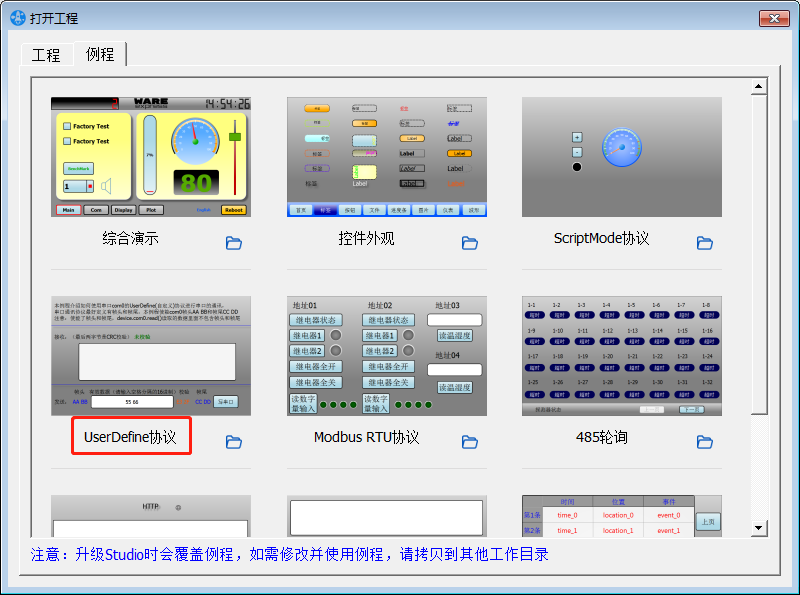Click the 485轮询 label
Viewport: 800px width, 595px height.
602,437
